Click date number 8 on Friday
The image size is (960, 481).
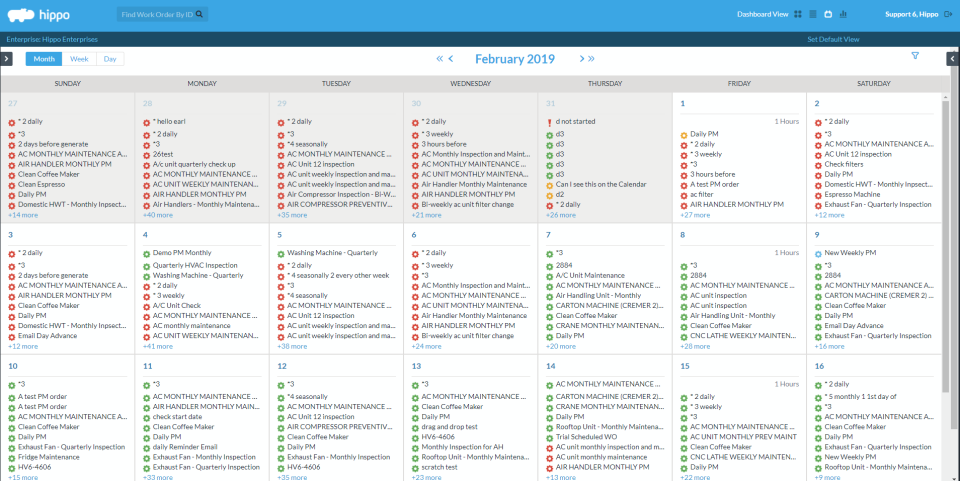[x=683, y=234]
